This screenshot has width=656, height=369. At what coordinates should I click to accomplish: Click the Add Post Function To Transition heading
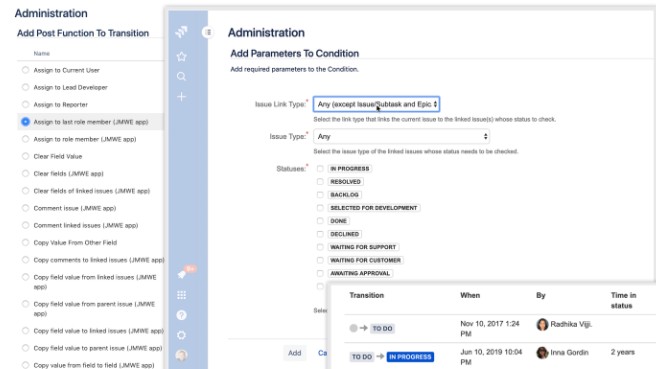[x=83, y=33]
